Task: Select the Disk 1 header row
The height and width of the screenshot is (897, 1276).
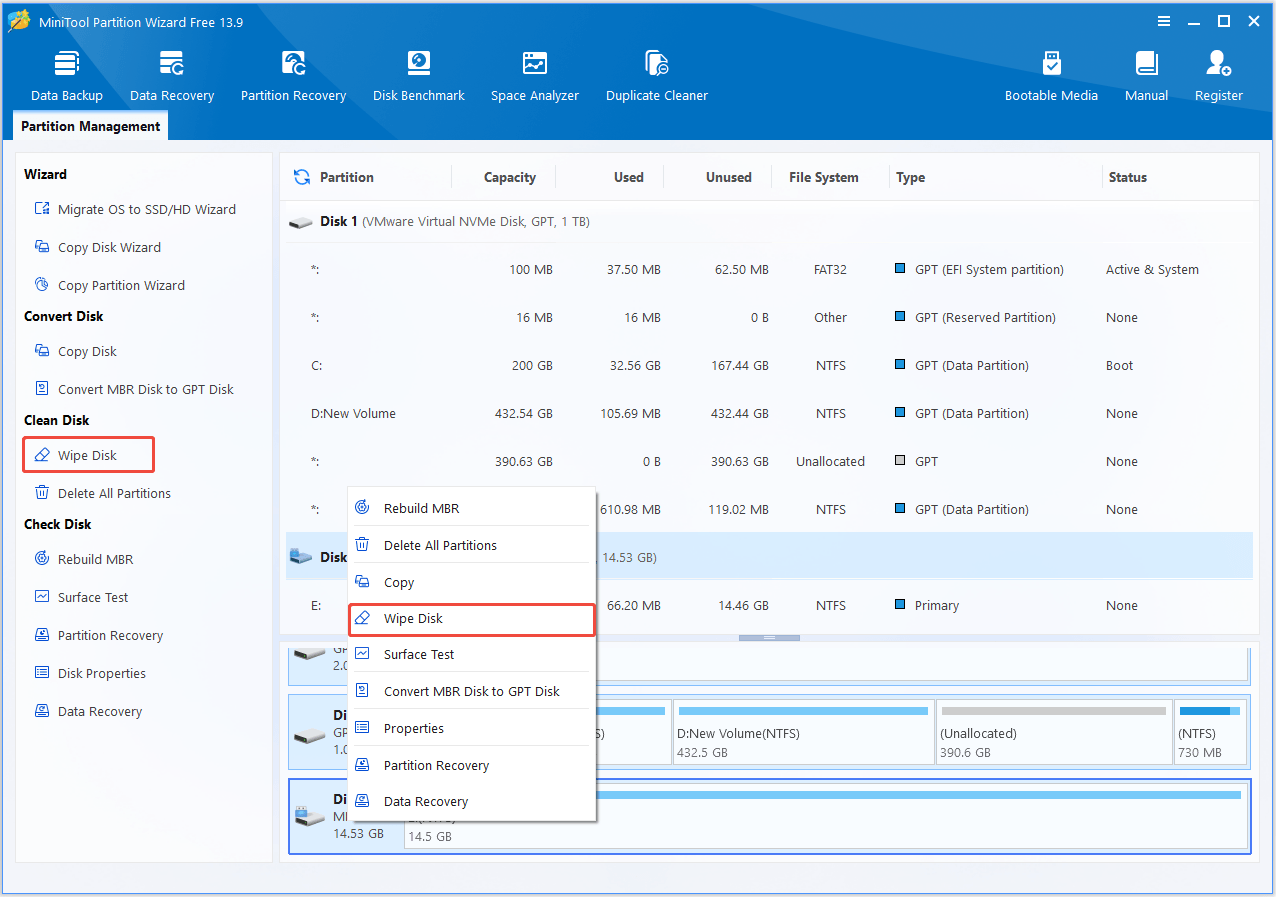Action: [769, 221]
